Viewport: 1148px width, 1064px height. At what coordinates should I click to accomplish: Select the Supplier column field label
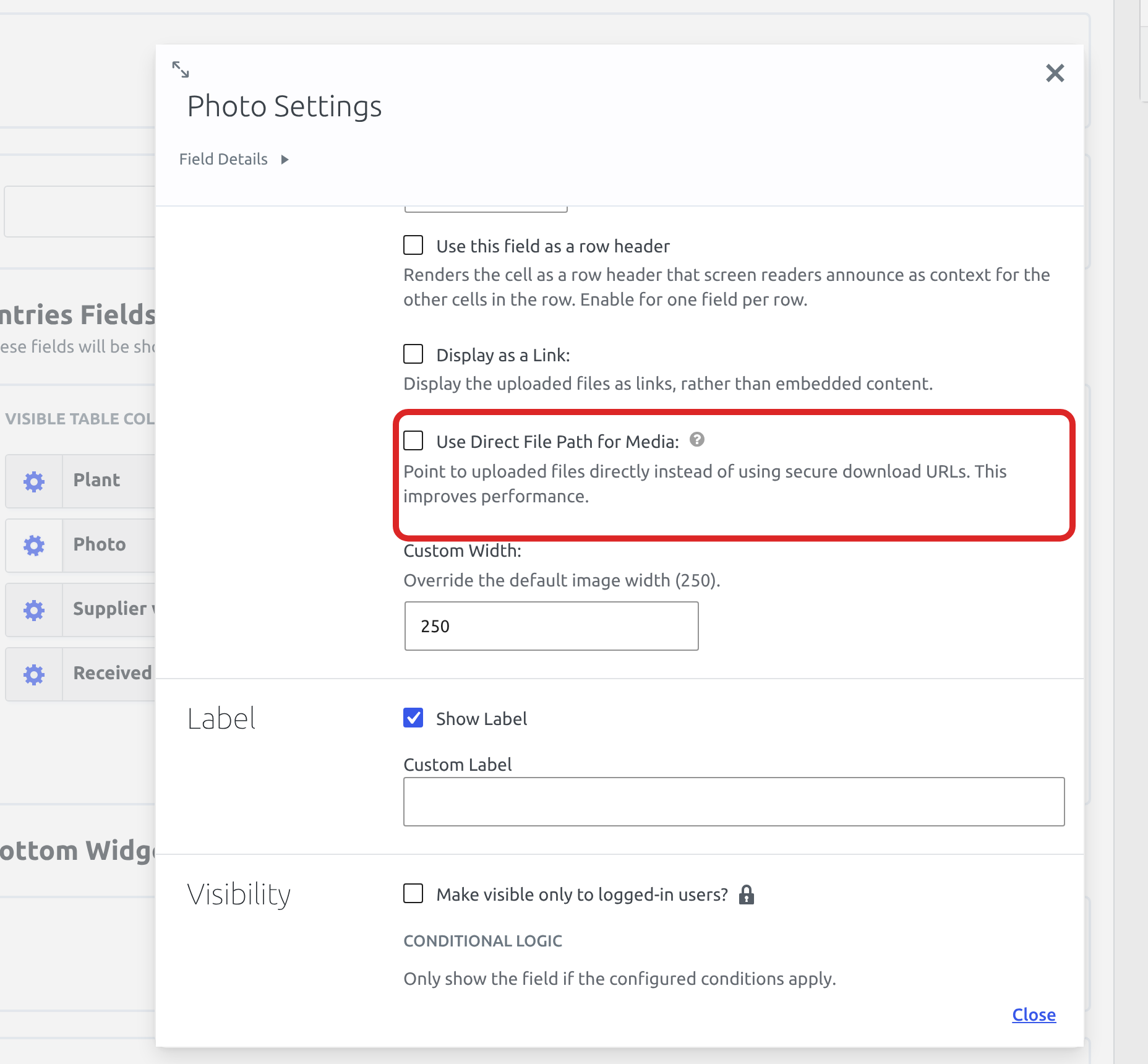coord(114,609)
